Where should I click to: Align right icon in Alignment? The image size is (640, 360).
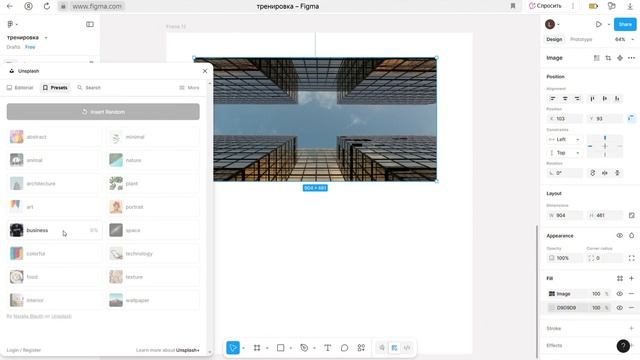(x=577, y=98)
